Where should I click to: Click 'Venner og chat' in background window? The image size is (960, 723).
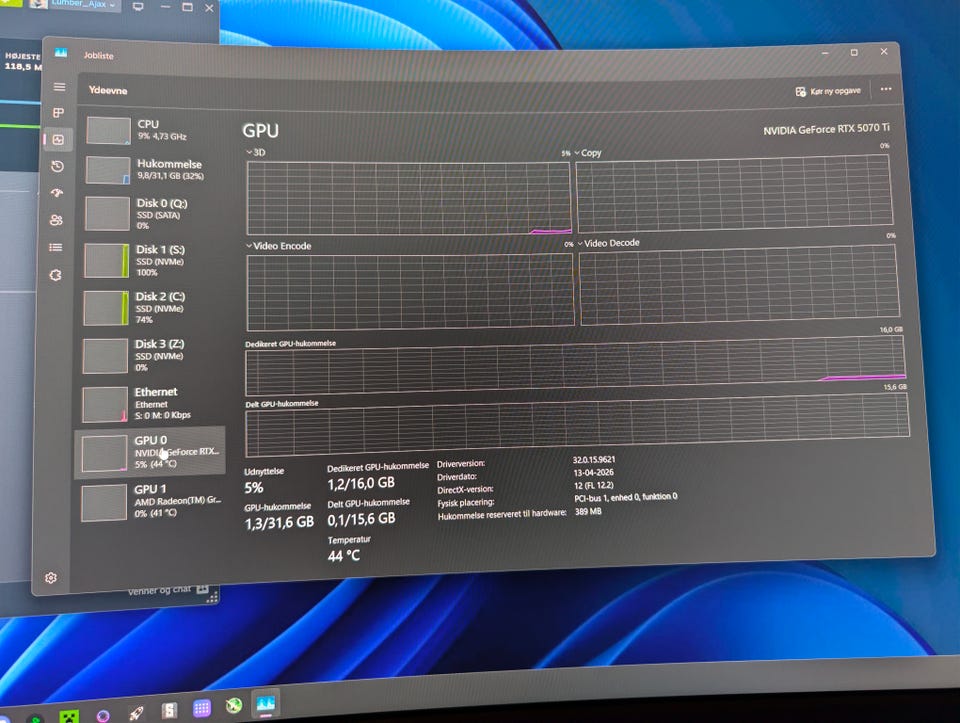pyautogui.click(x=159, y=590)
